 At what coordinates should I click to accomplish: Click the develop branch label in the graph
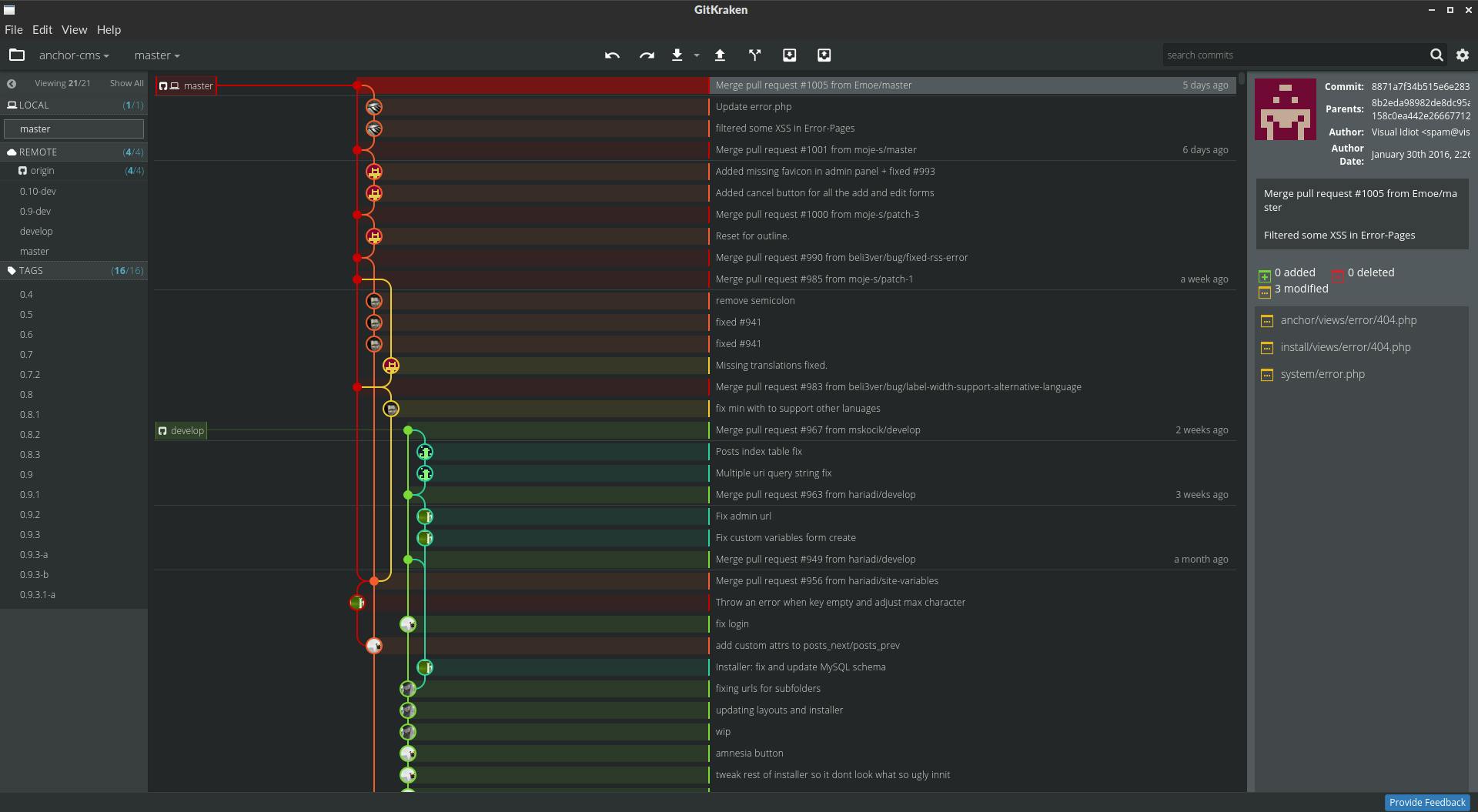(x=182, y=430)
